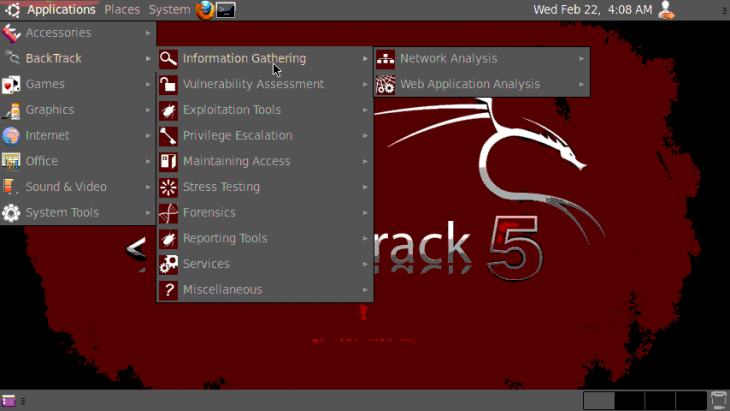Screen dimensions: 730x411
Task: Click the date and time clock
Action: point(592,10)
